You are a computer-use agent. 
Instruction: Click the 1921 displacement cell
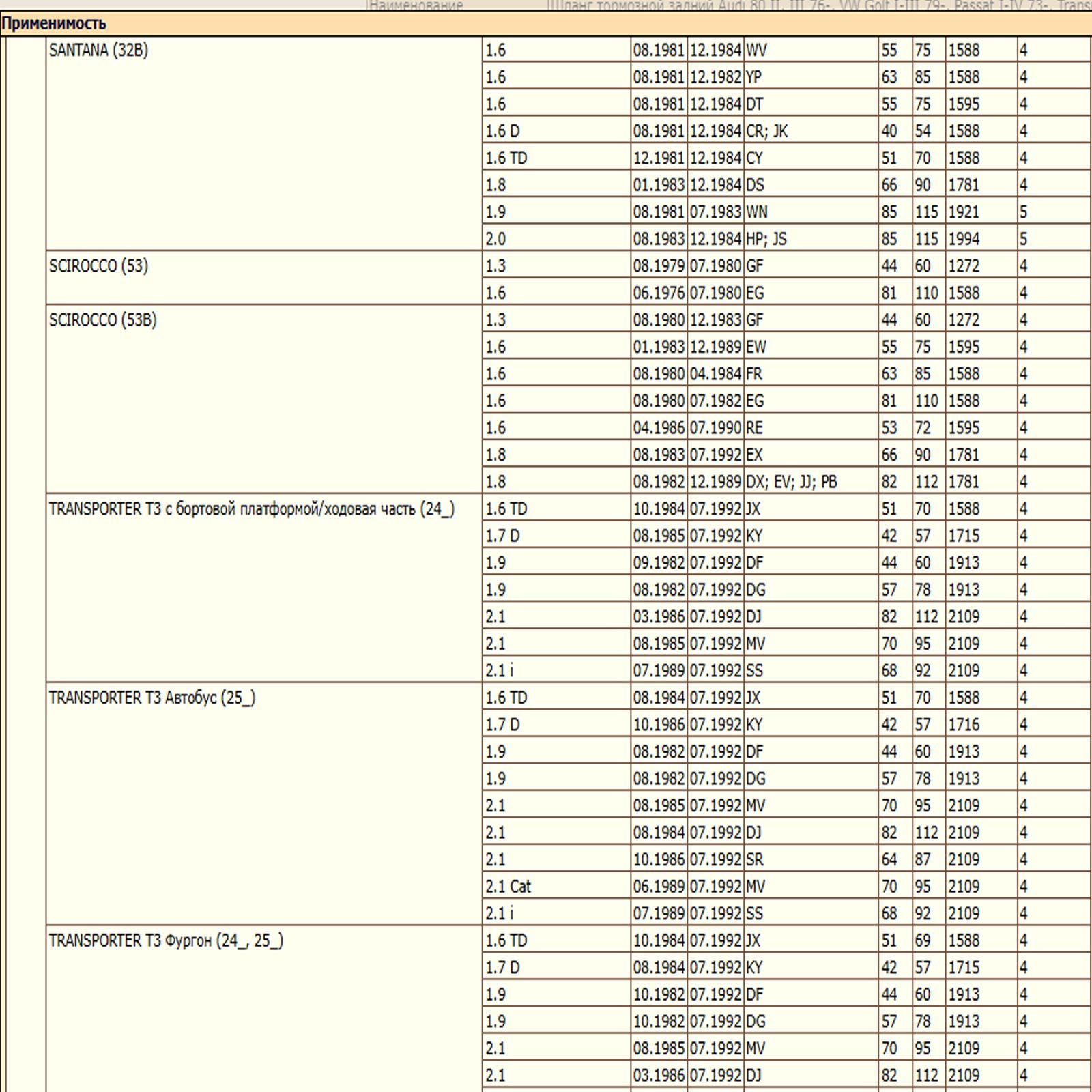tap(981, 212)
